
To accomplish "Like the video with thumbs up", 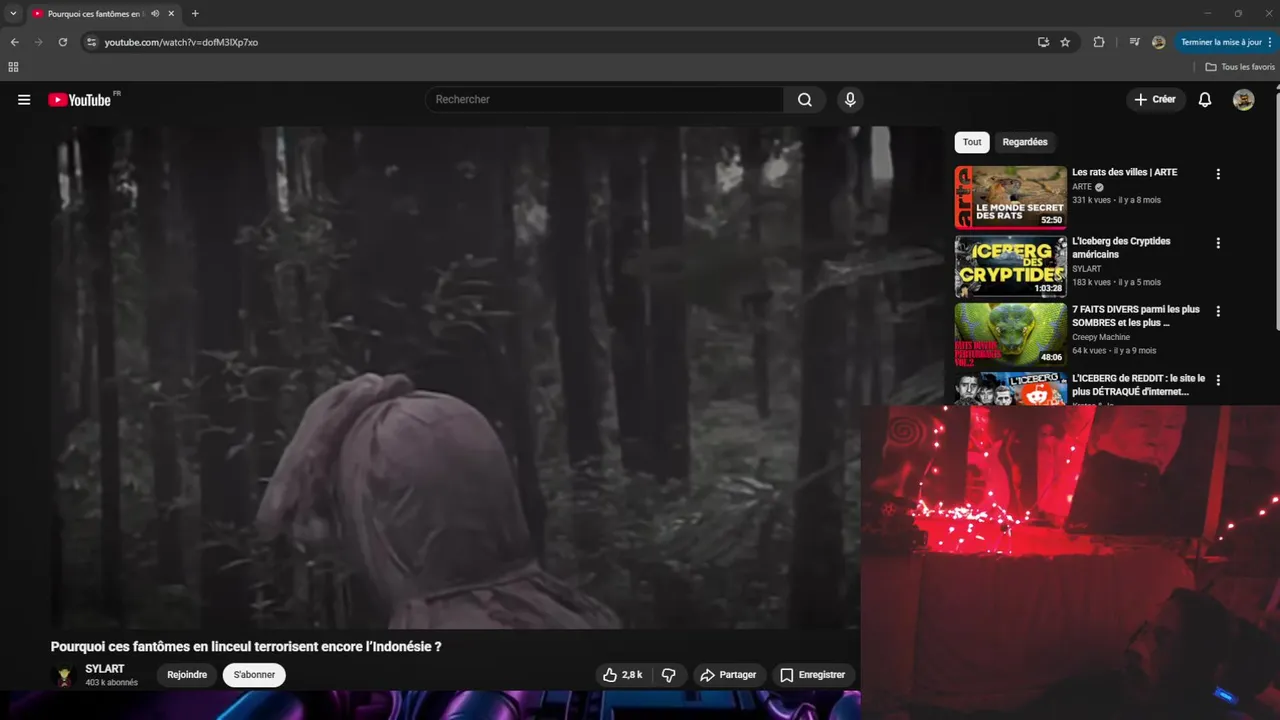I will (x=622, y=675).
